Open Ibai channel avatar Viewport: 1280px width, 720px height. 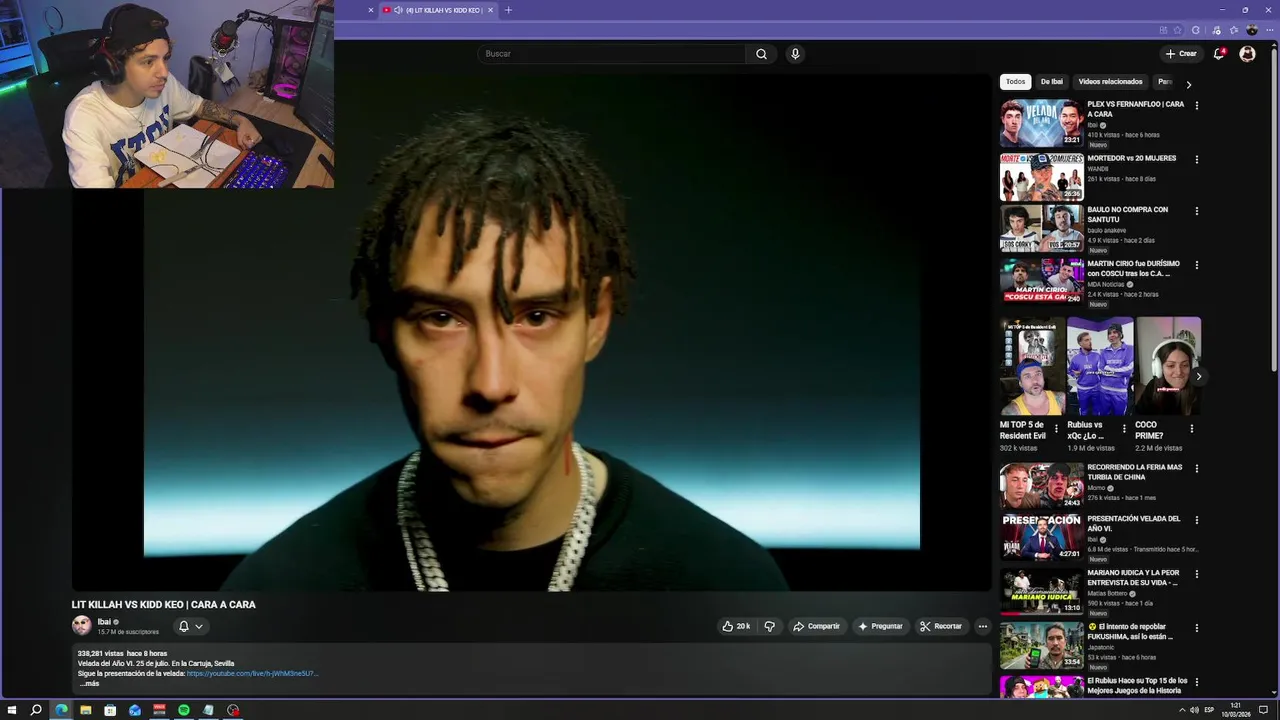coord(81,626)
